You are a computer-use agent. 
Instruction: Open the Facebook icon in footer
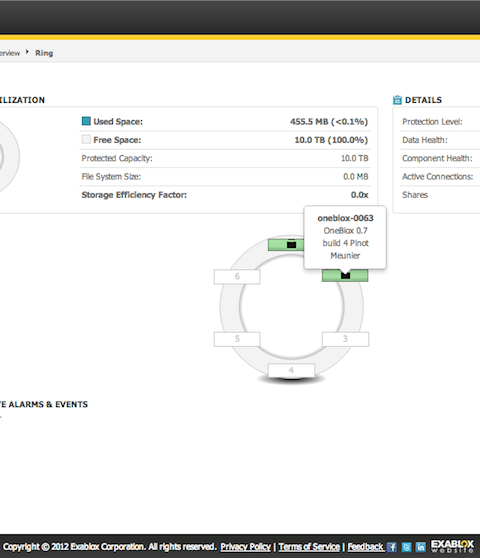pos(391,547)
